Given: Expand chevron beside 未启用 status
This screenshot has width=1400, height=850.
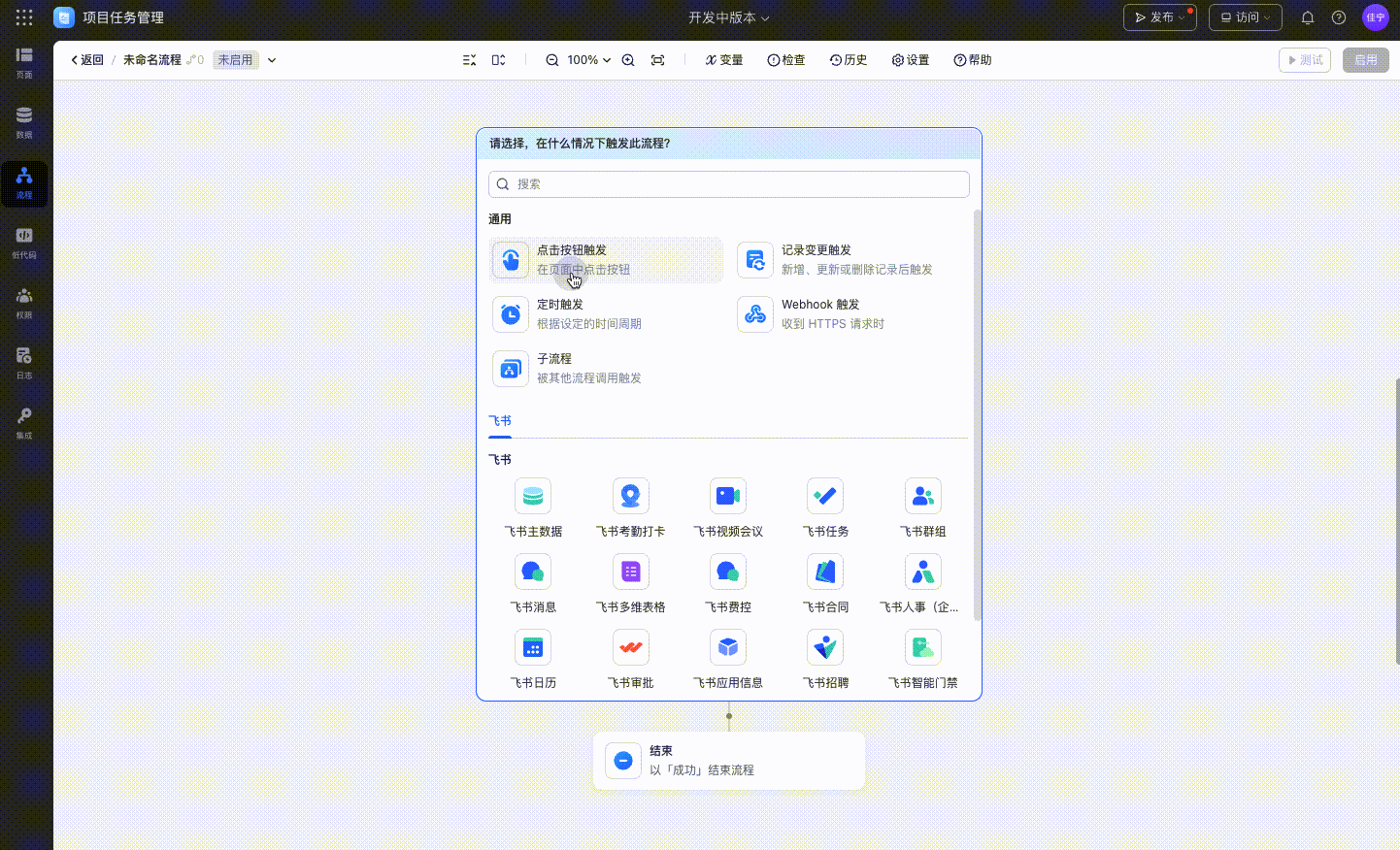Looking at the screenshot, I should (x=272, y=60).
